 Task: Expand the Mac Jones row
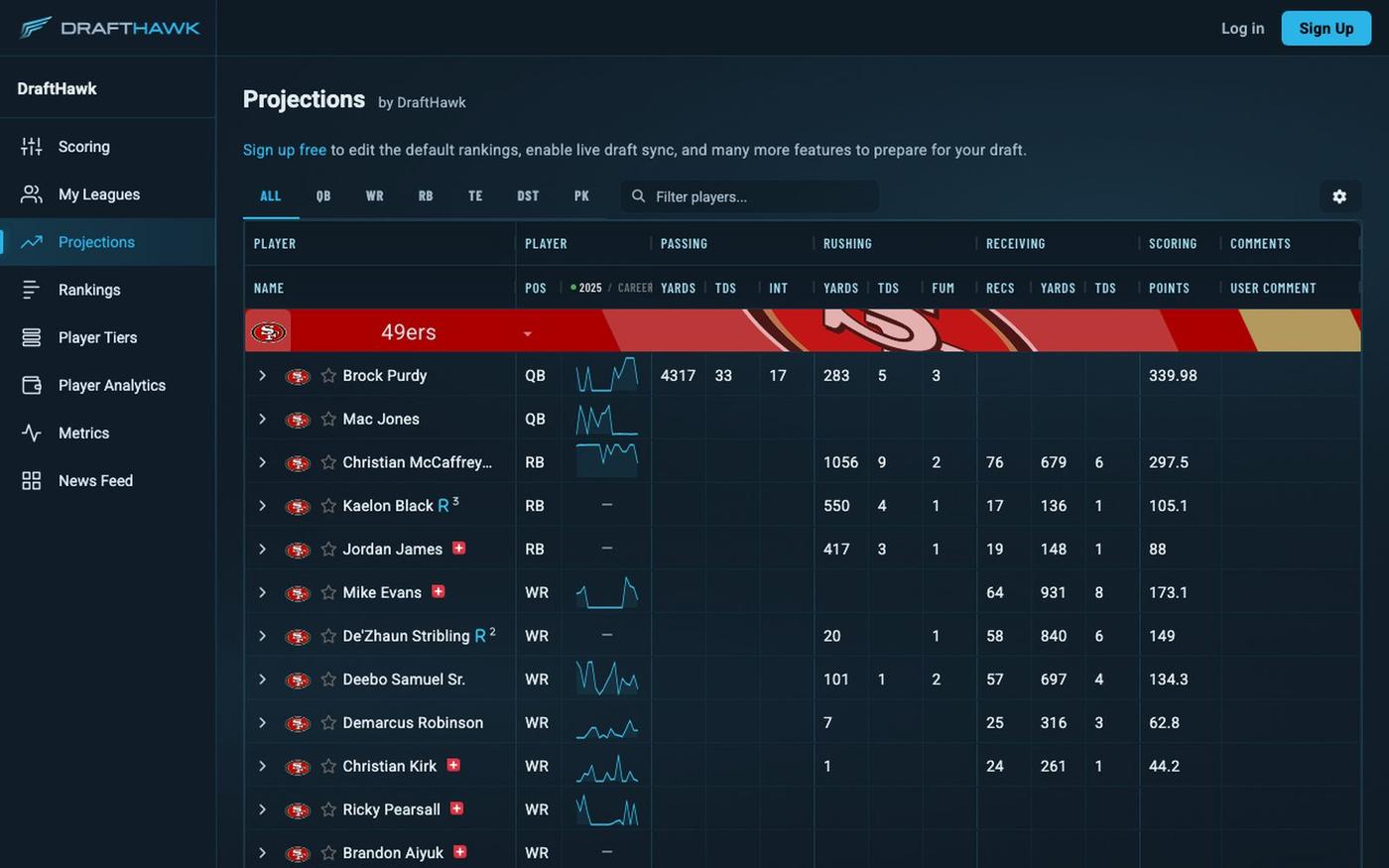262,419
